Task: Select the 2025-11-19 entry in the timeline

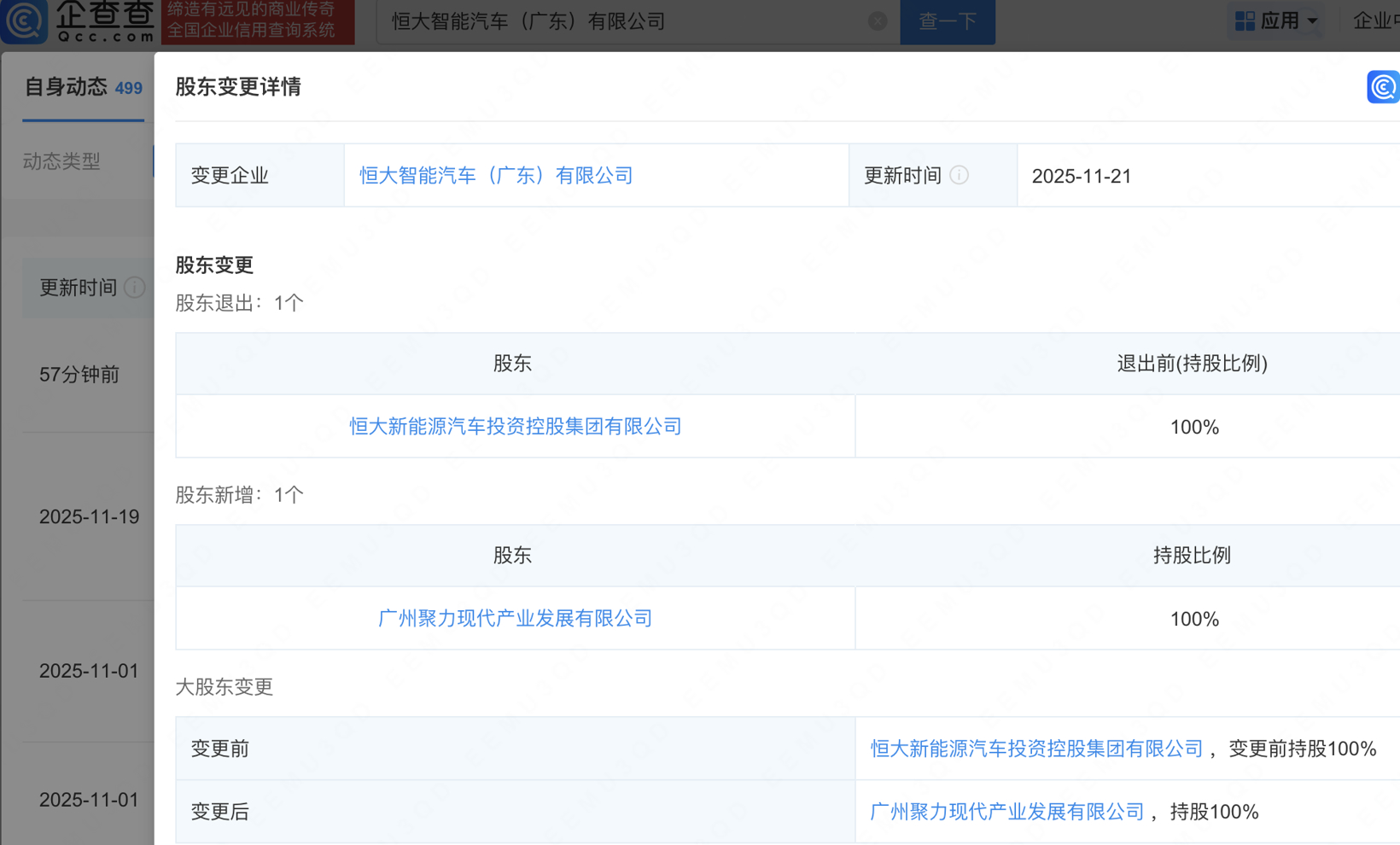Action: pyautogui.click(x=89, y=516)
